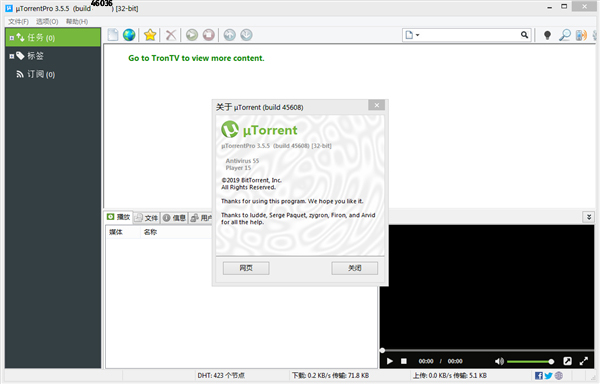Adjust the green player volume slider
The height and width of the screenshot is (384, 600).
pos(530,361)
